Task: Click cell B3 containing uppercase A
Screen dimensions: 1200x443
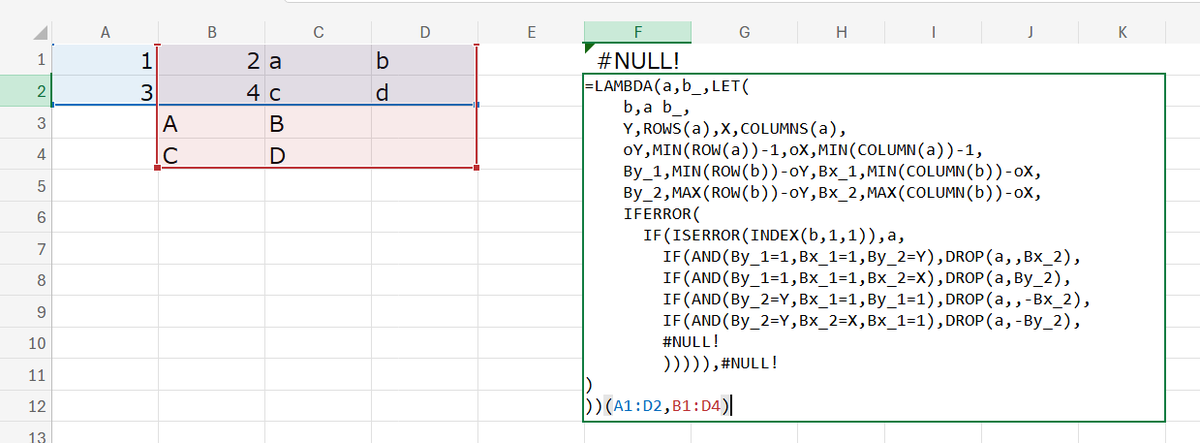Action: (x=212, y=124)
